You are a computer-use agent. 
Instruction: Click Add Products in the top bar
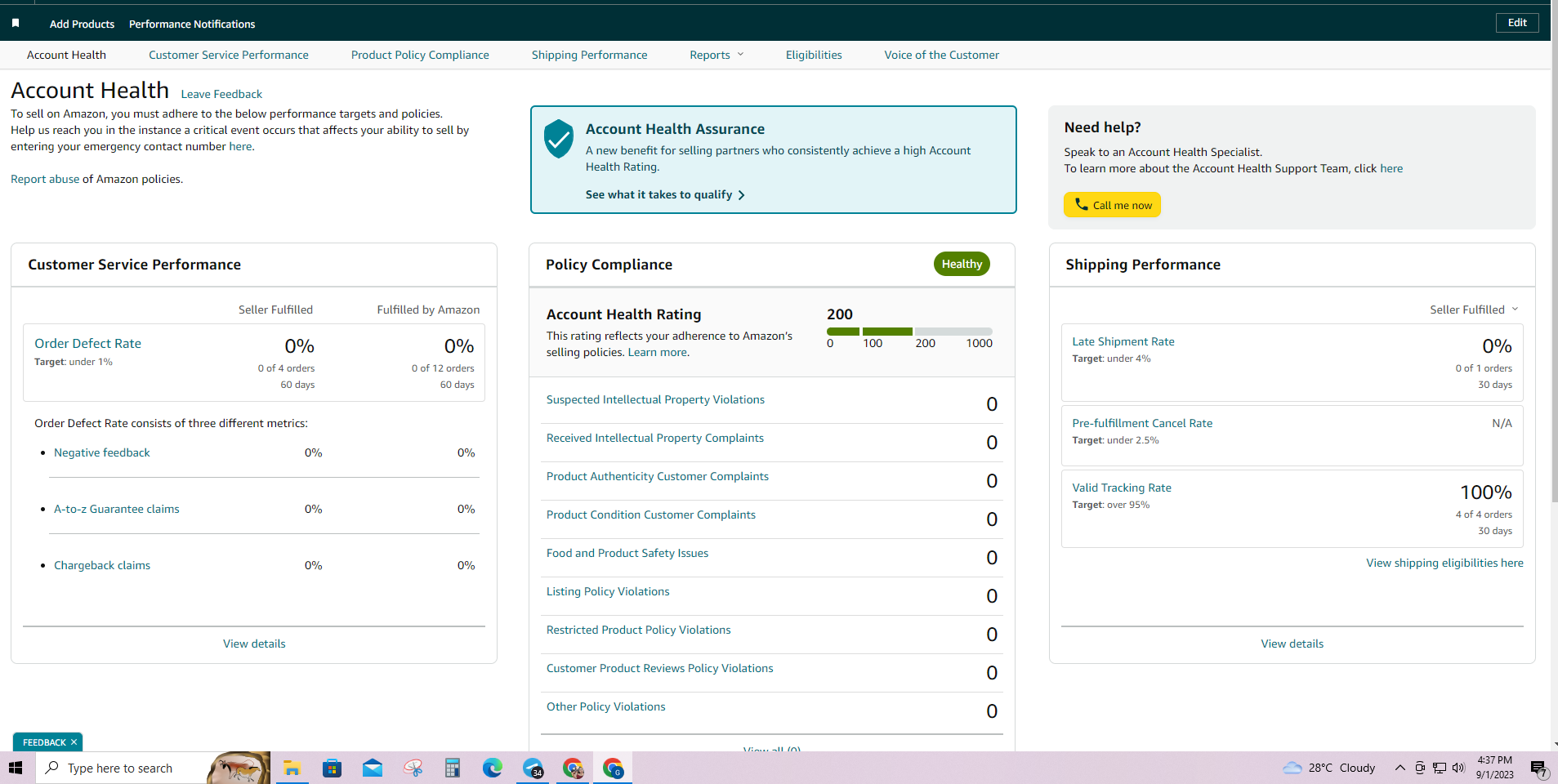click(82, 24)
